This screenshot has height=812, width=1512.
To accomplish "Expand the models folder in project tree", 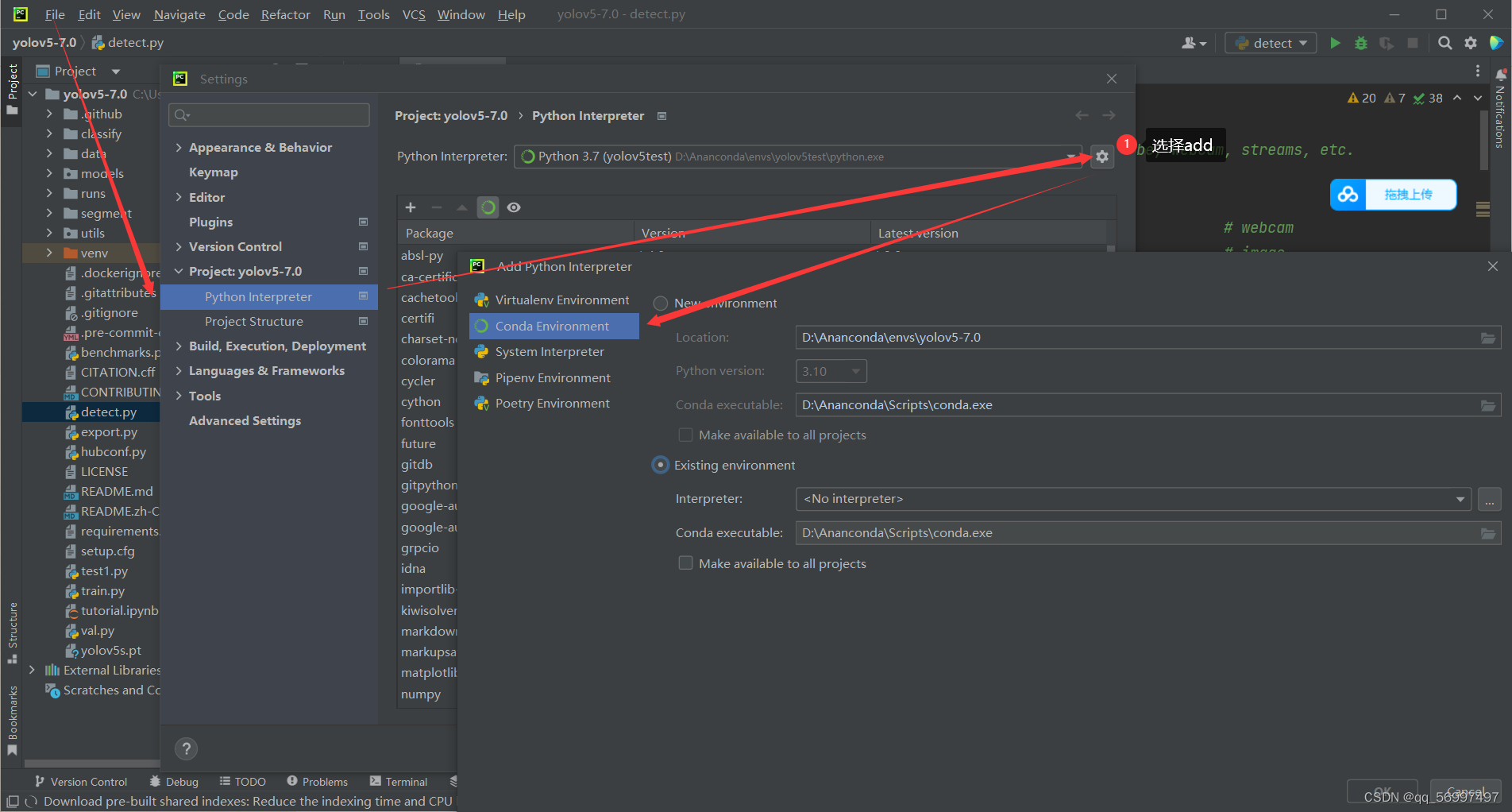I will [x=49, y=174].
